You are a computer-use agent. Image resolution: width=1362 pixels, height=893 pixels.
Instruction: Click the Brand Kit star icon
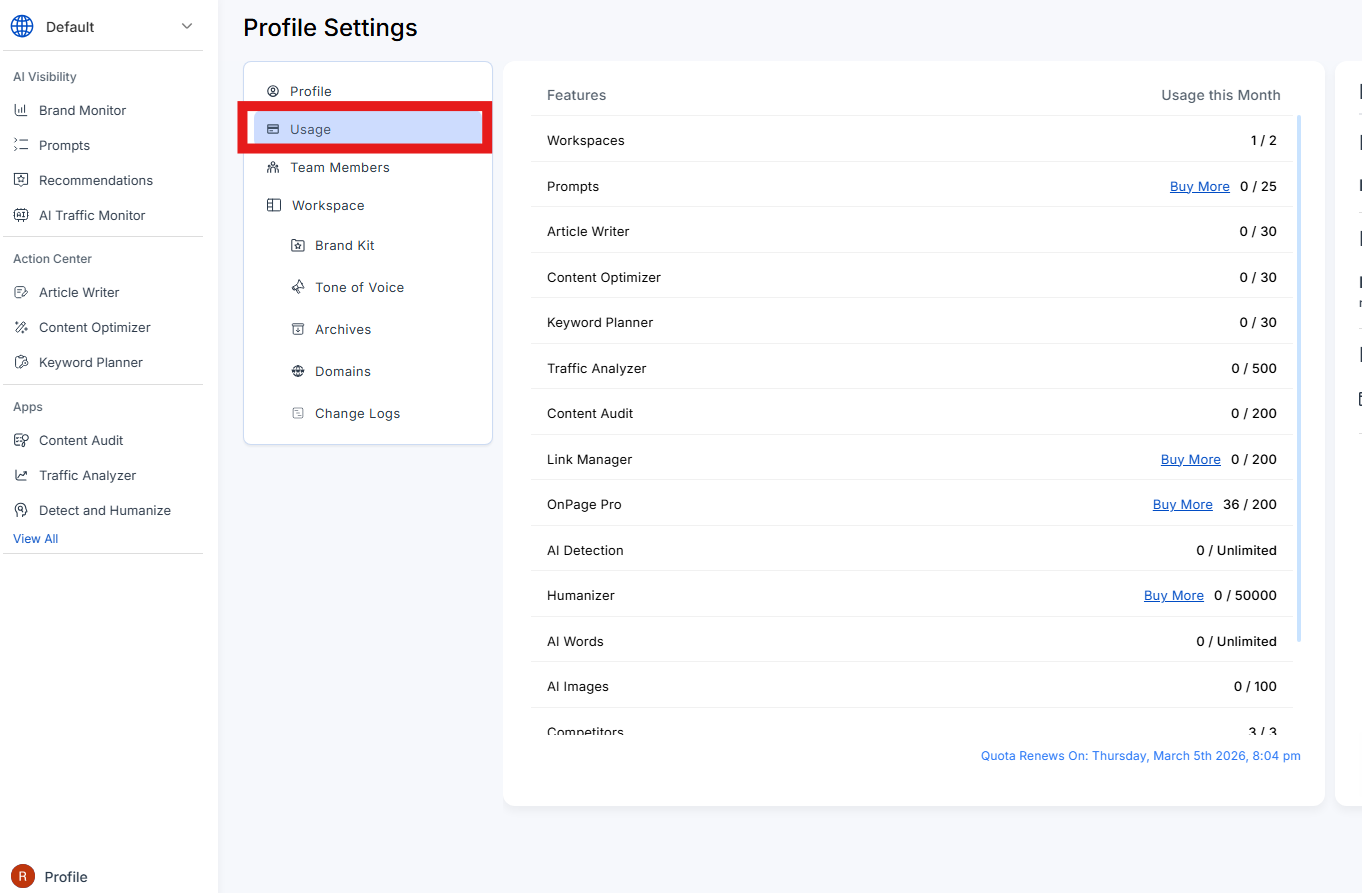tap(298, 246)
